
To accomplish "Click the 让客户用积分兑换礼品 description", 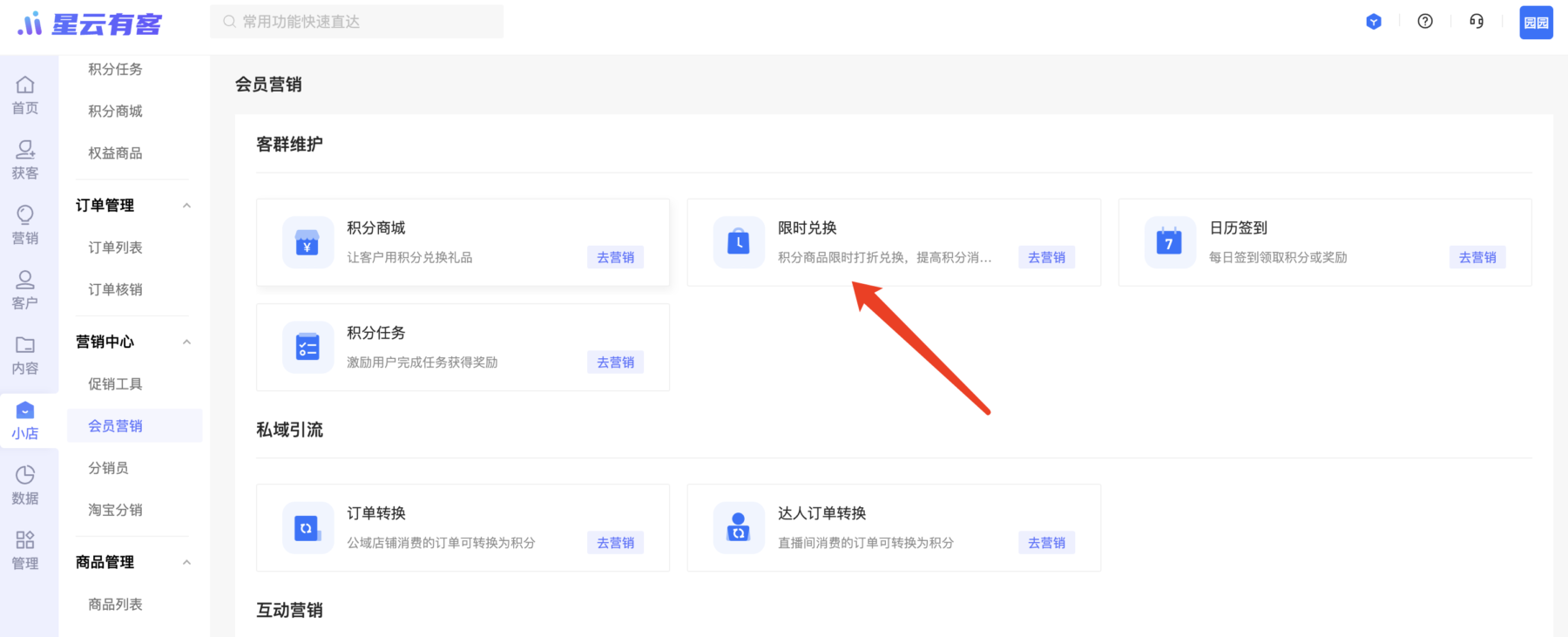I will (409, 257).
